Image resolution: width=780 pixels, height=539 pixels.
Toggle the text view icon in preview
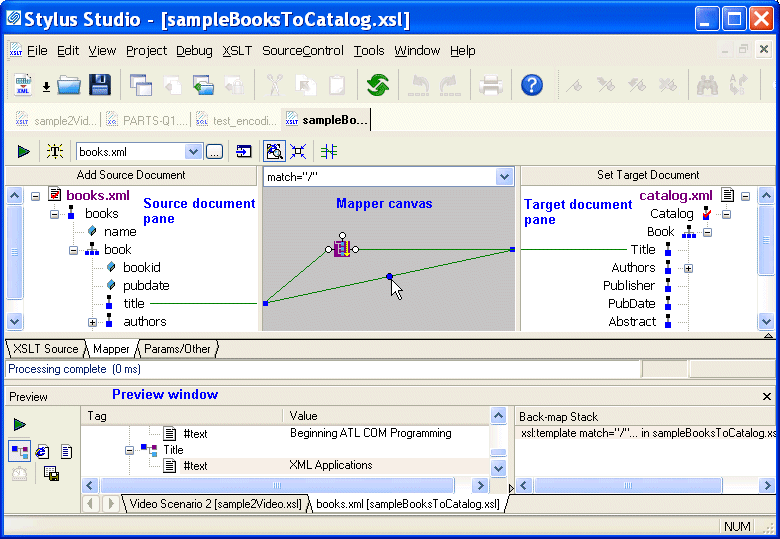pos(67,452)
